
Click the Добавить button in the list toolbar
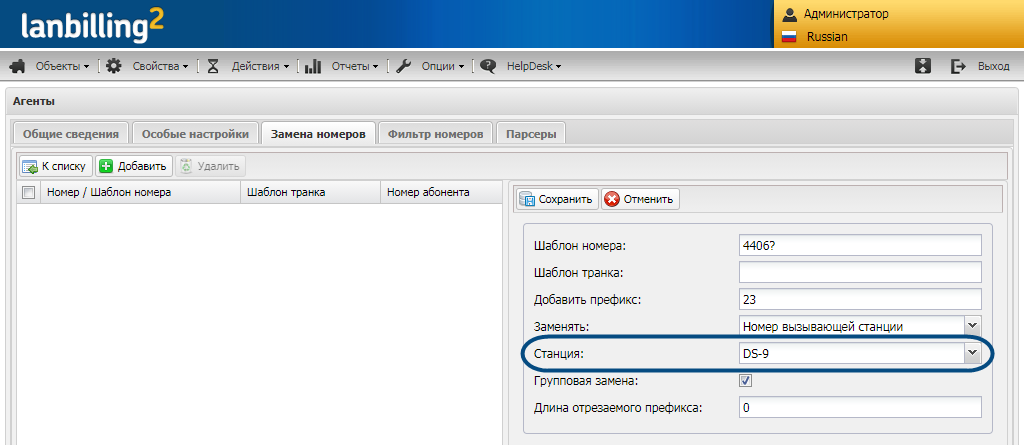(x=134, y=166)
